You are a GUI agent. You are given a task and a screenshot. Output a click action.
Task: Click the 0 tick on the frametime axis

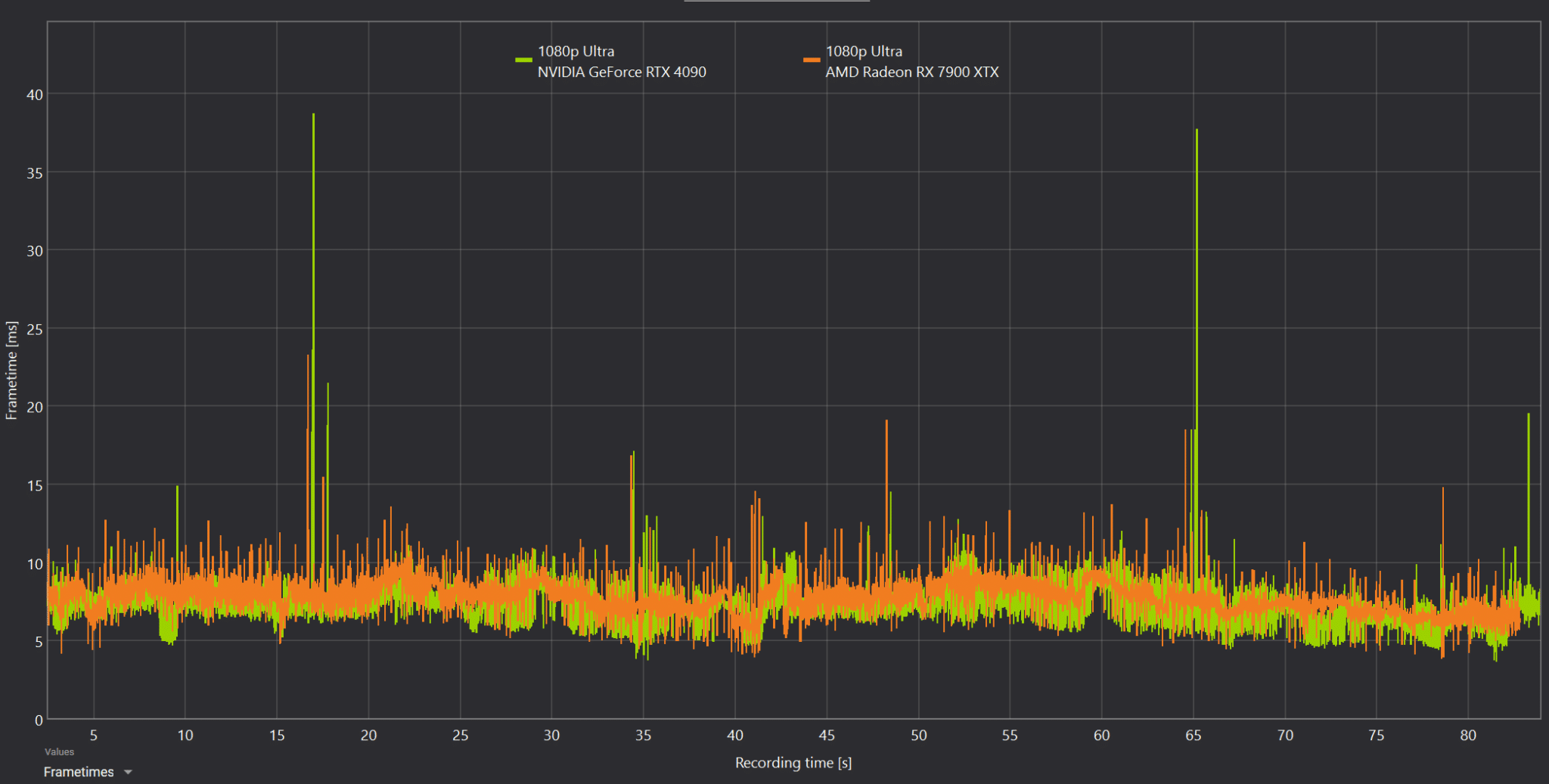[39, 720]
